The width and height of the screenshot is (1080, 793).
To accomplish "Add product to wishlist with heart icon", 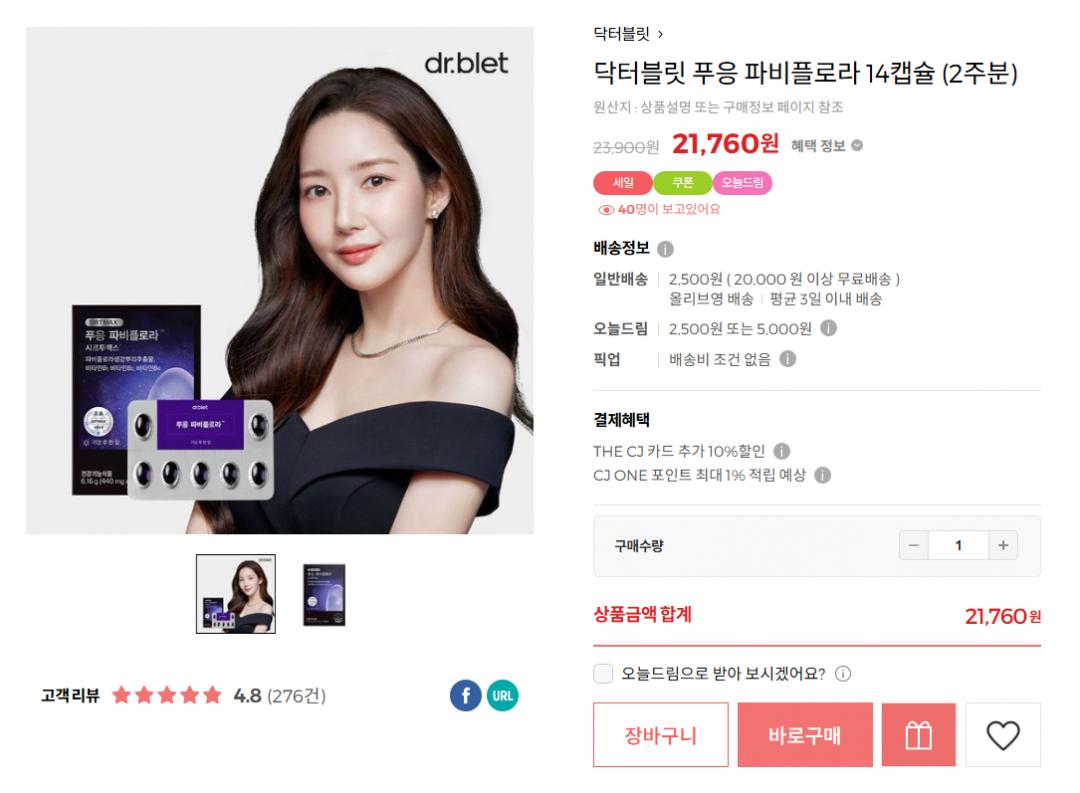I will 1003,735.
